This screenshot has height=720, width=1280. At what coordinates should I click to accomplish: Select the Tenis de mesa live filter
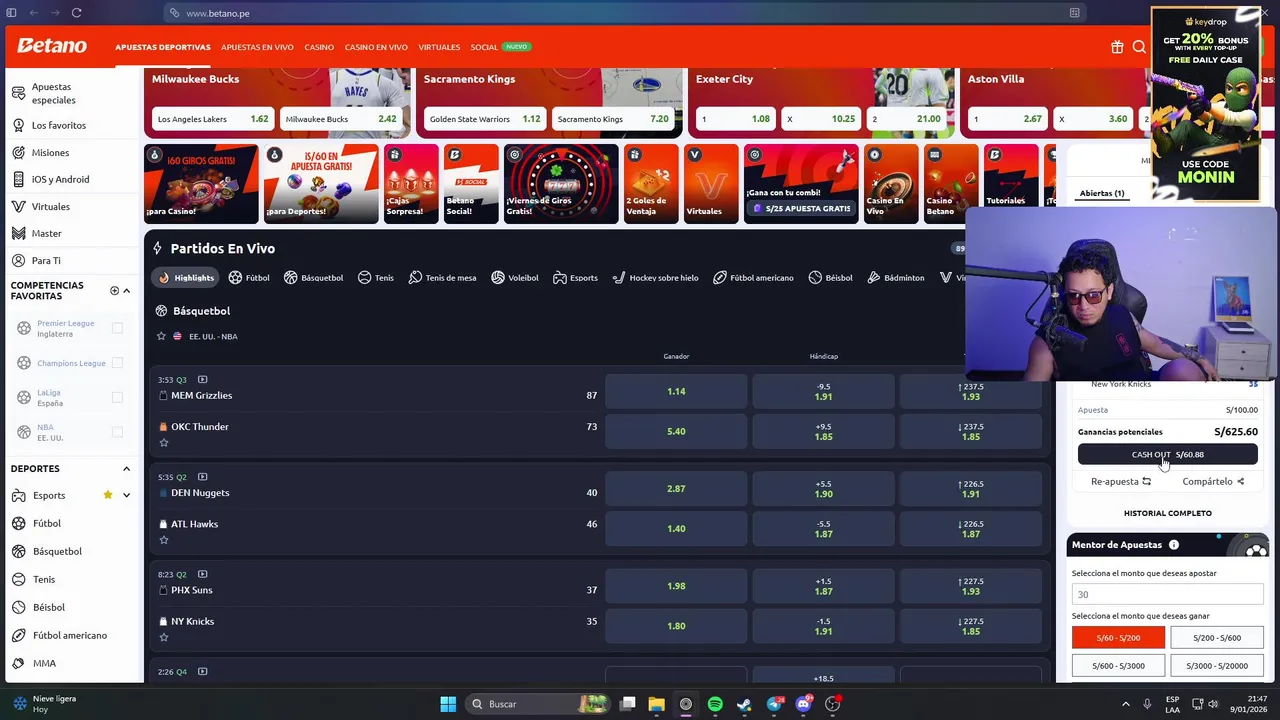[442, 278]
